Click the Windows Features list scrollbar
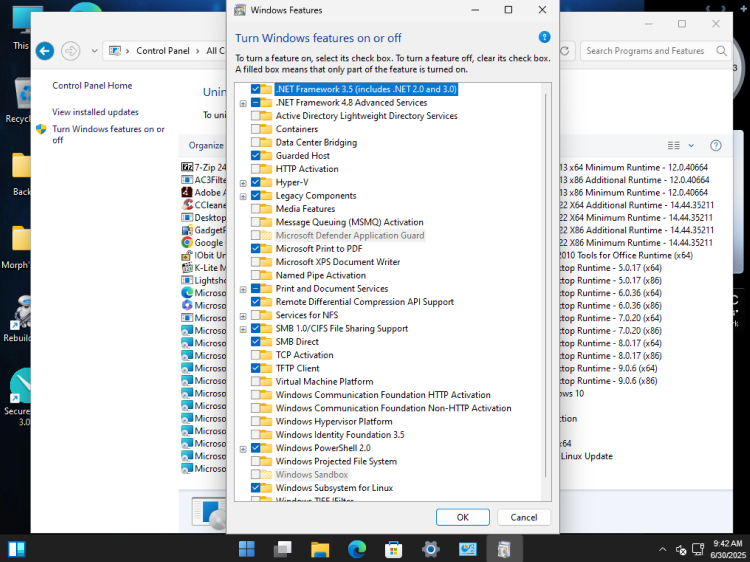Image resolution: width=750 pixels, height=562 pixels. 546,286
